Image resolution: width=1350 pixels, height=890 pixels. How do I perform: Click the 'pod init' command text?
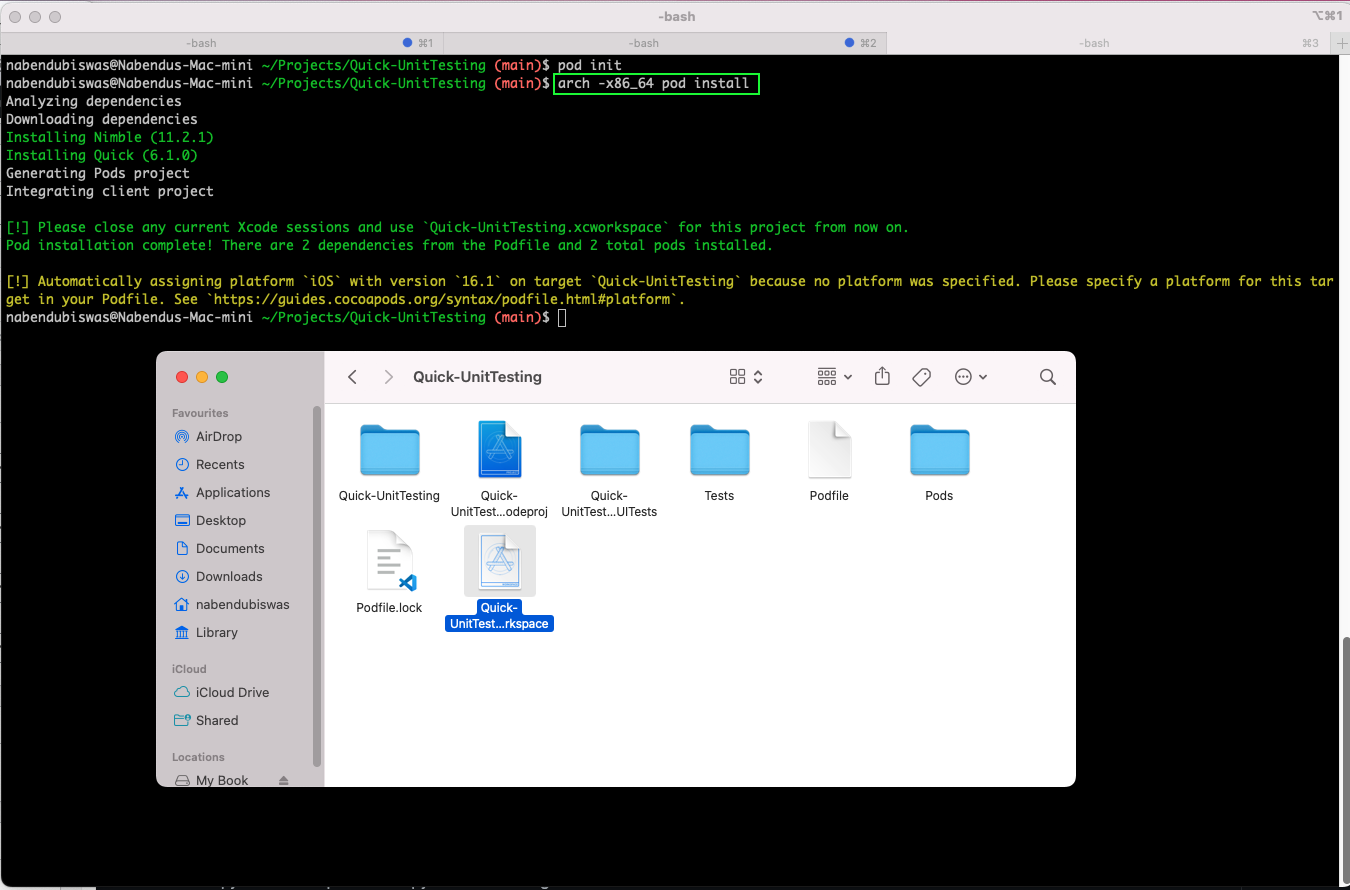pos(590,65)
